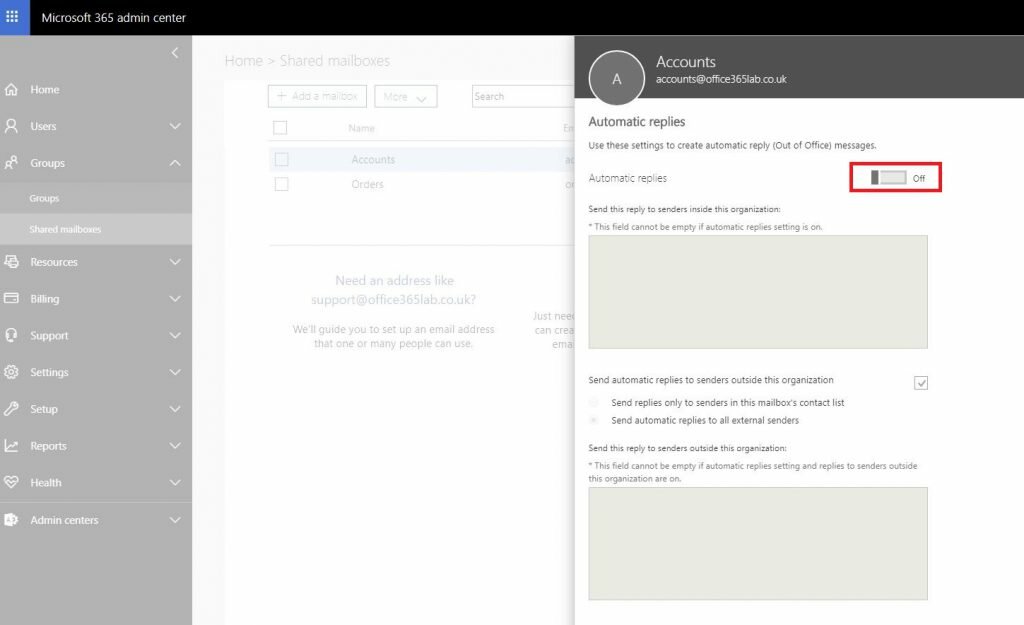Click the Users person icon
Screen dimensions: 1024x625
tap(11, 126)
